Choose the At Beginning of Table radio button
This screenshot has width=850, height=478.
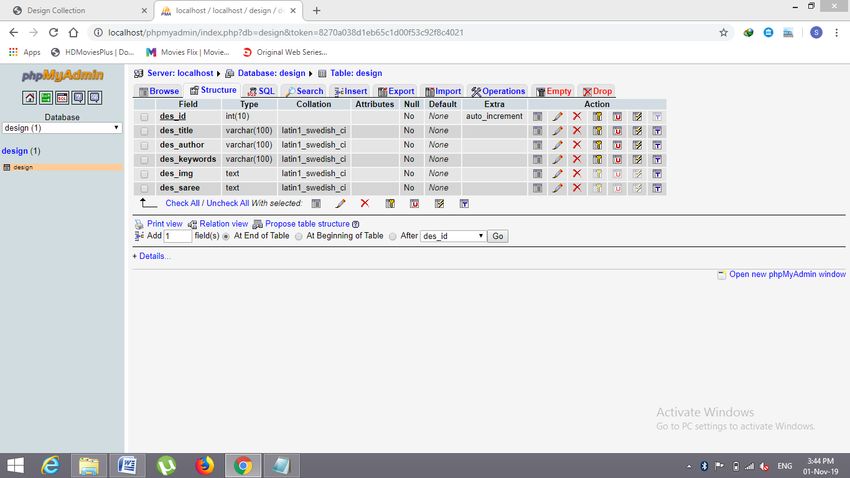click(300, 237)
